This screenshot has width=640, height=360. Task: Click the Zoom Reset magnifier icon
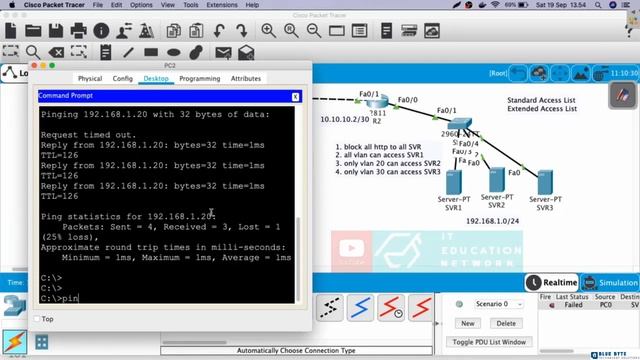point(291,31)
